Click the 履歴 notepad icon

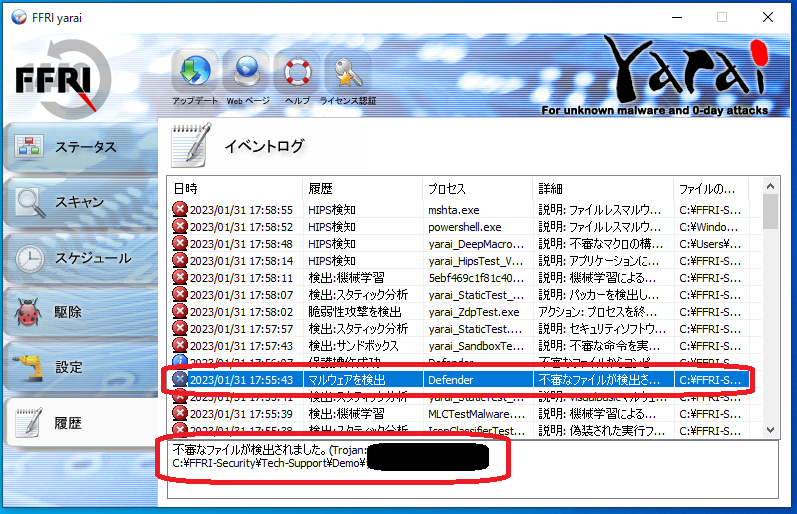coord(29,422)
